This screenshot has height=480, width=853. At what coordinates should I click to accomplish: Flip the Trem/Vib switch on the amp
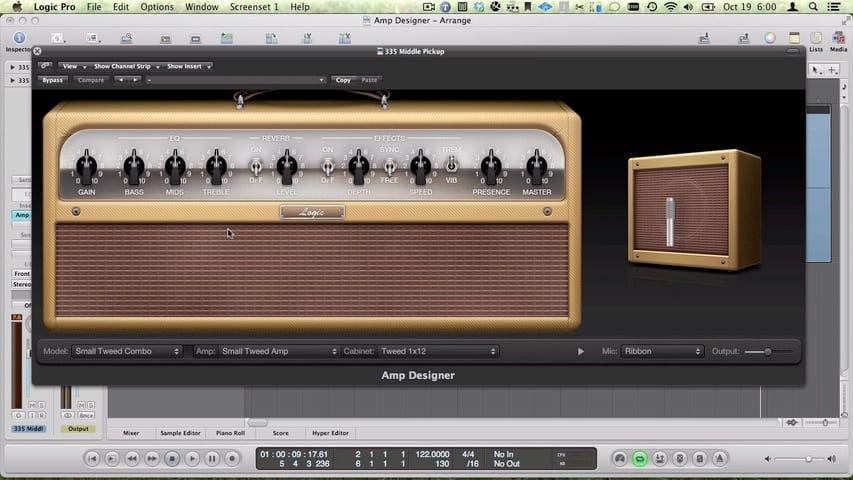tap(451, 165)
